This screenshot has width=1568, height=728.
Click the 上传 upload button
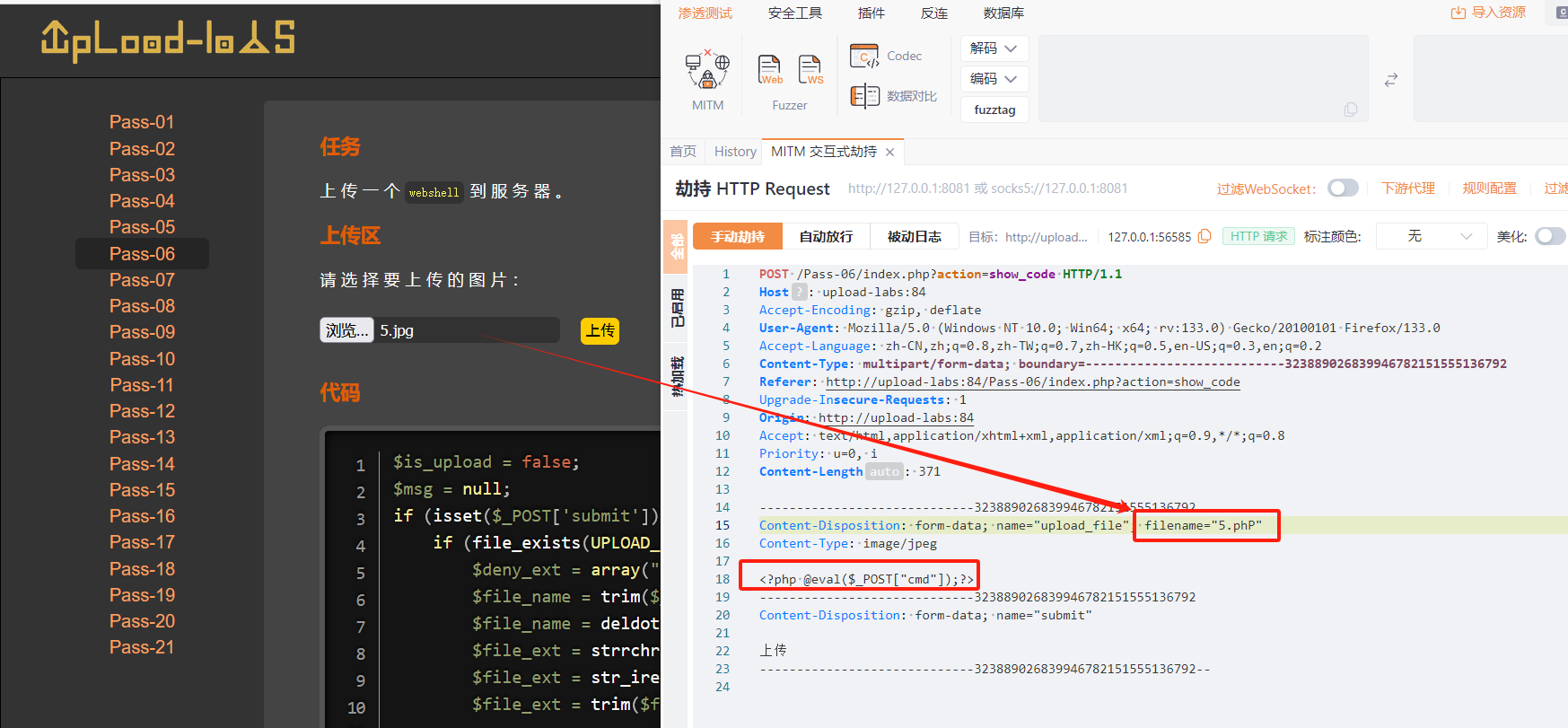coord(600,330)
